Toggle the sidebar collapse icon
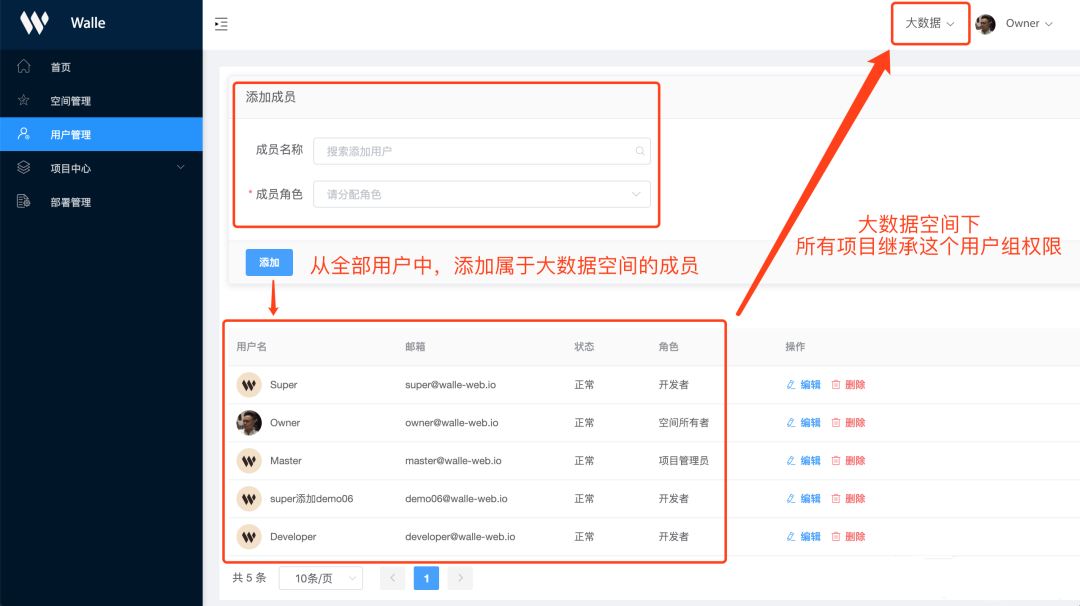 pos(221,24)
